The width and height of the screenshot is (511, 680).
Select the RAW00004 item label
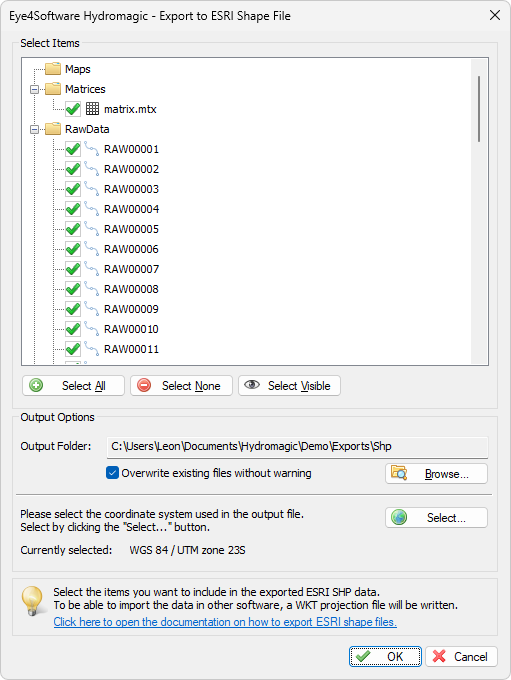point(131,209)
